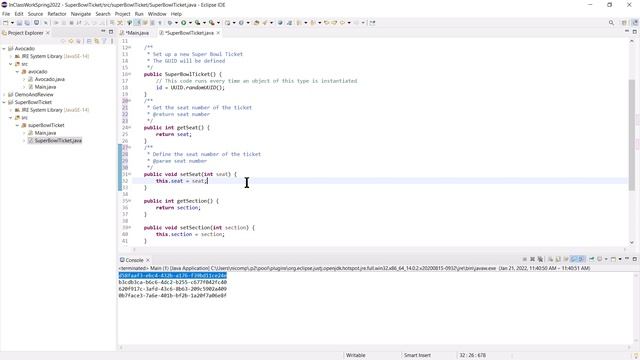
Task: Click Remove All Terminated Launches icon
Action: click(x=540, y=259)
